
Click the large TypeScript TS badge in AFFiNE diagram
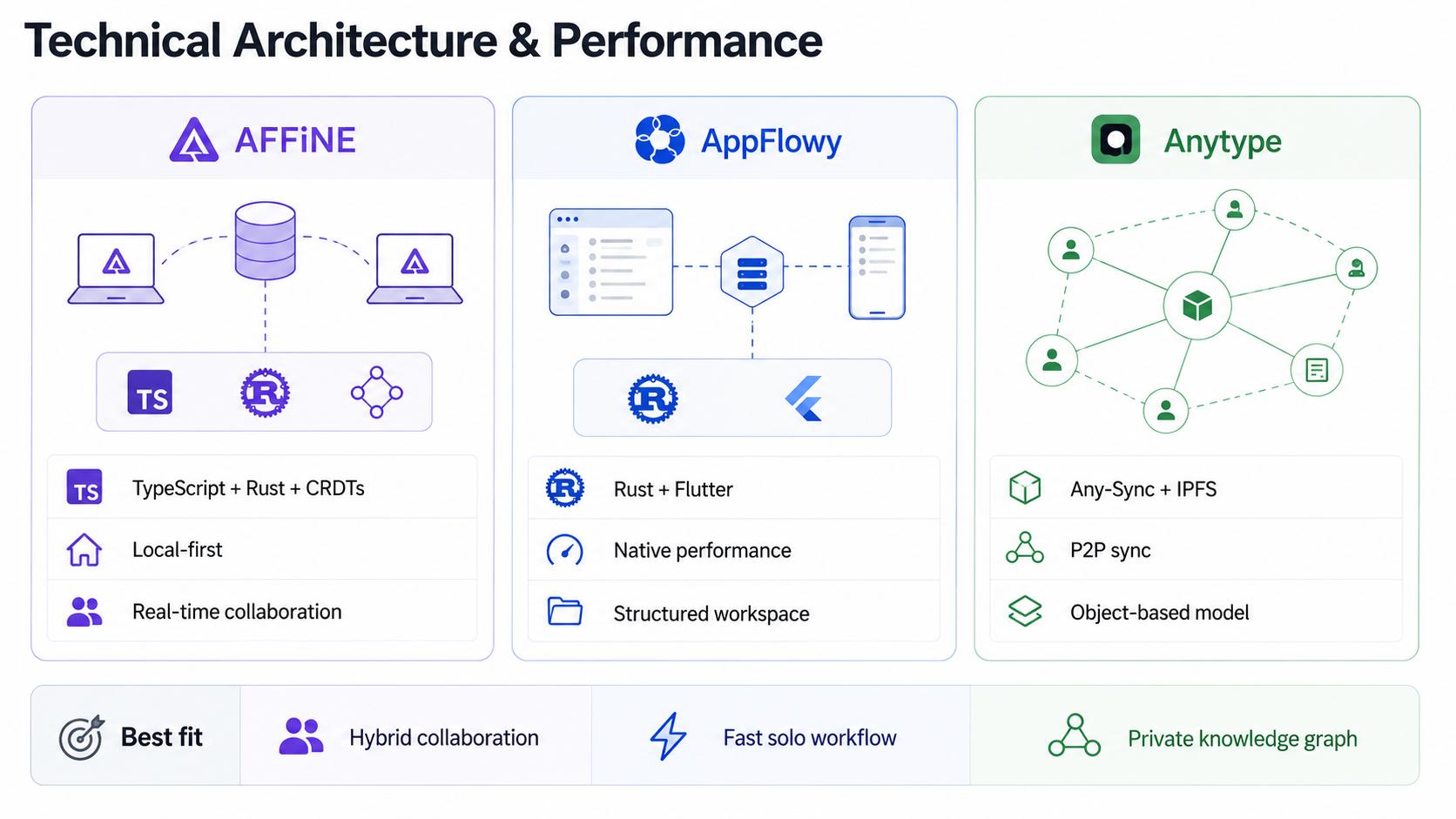pyautogui.click(x=150, y=392)
